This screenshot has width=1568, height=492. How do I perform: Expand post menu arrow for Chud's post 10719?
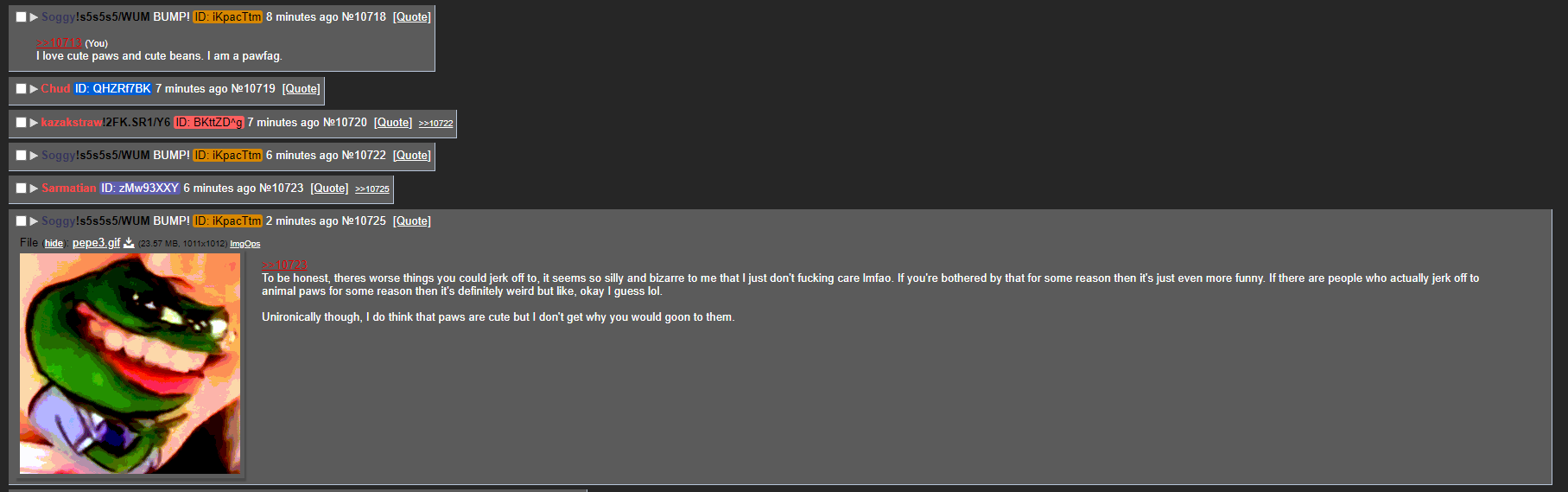tap(34, 89)
